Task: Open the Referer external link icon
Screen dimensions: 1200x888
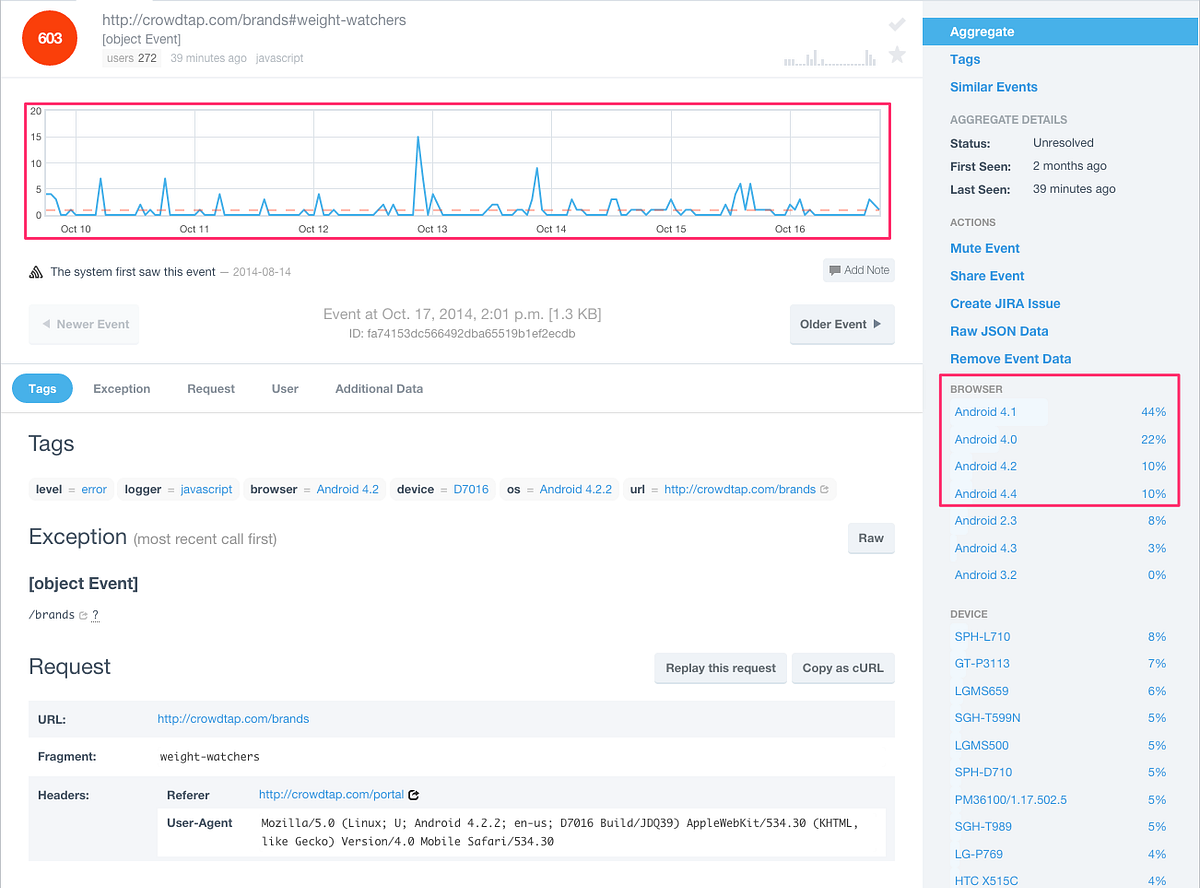Action: 414,795
